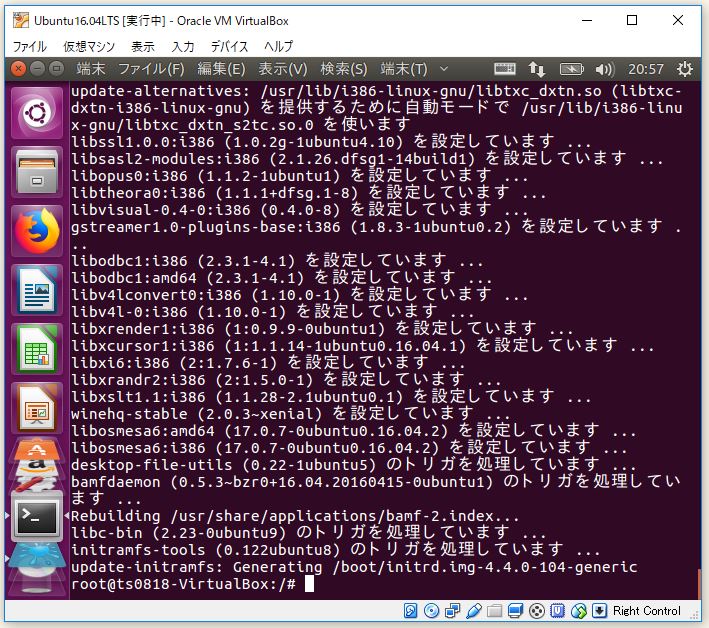
Task: Open the power gear session menu
Action: point(684,69)
